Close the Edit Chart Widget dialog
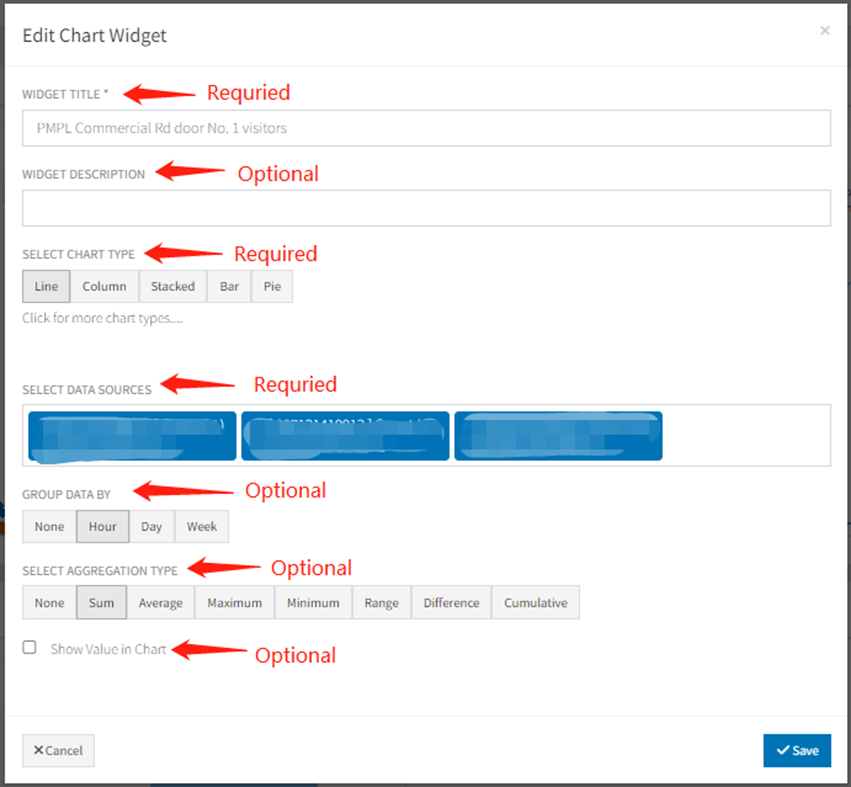Screen dimensions: 851x787 coord(824,31)
